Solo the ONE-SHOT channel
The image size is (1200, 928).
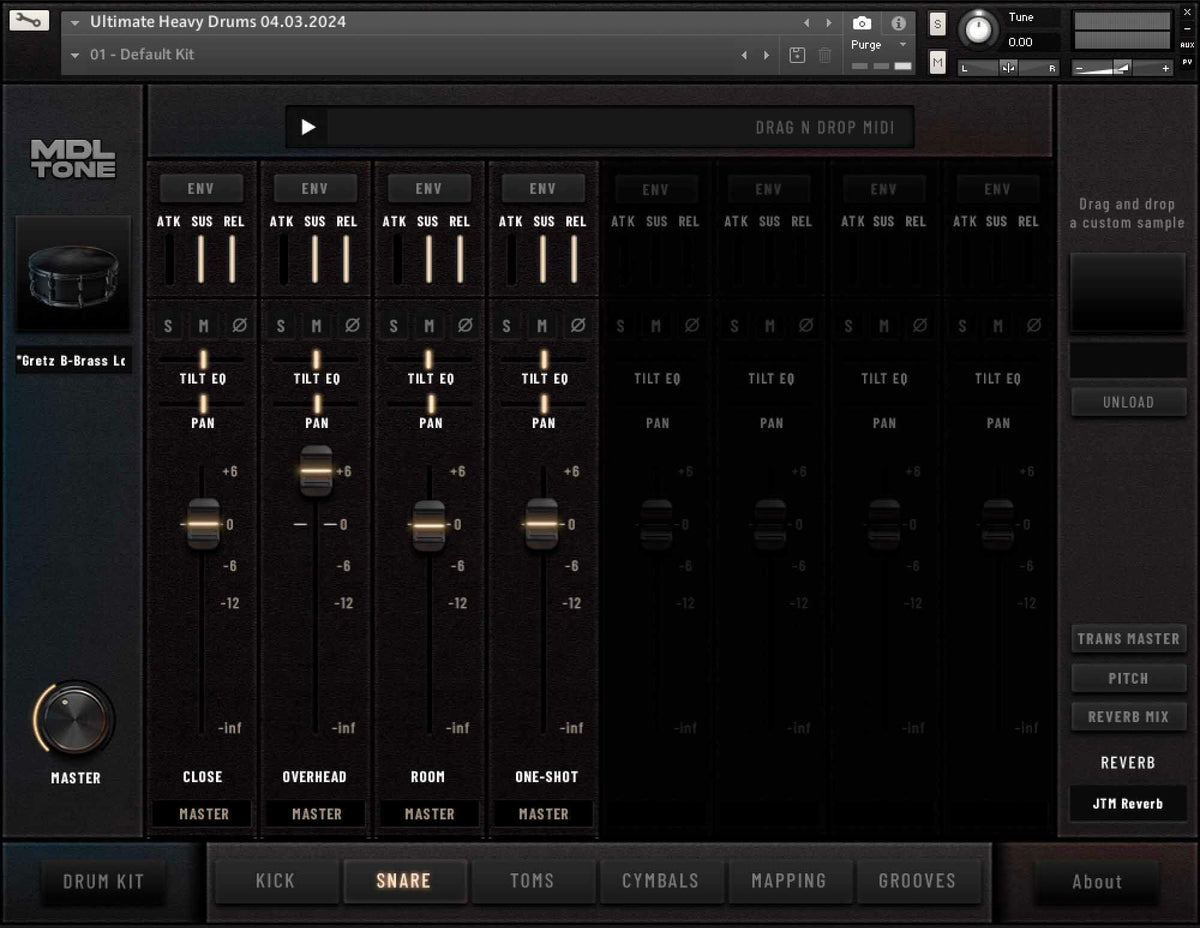507,326
